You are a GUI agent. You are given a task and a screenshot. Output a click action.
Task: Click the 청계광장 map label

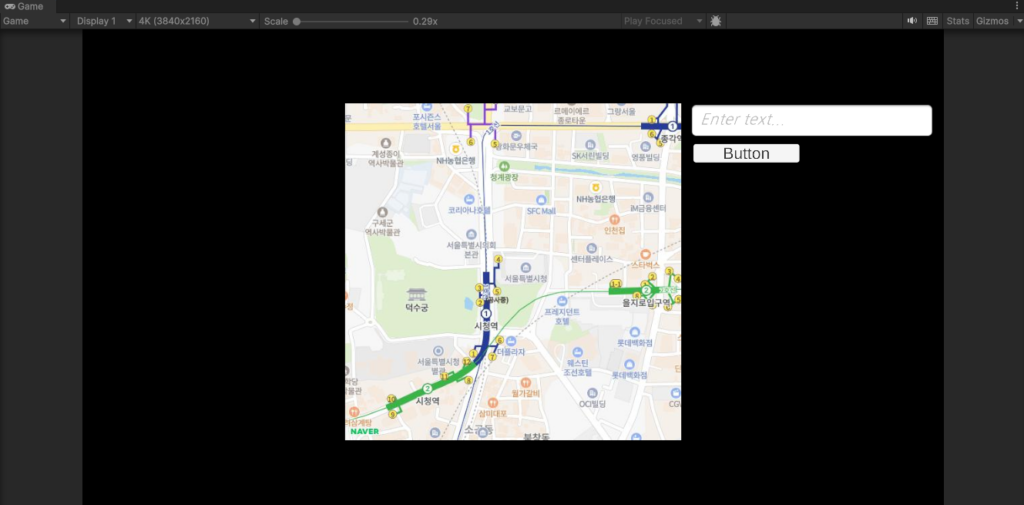pos(504,177)
